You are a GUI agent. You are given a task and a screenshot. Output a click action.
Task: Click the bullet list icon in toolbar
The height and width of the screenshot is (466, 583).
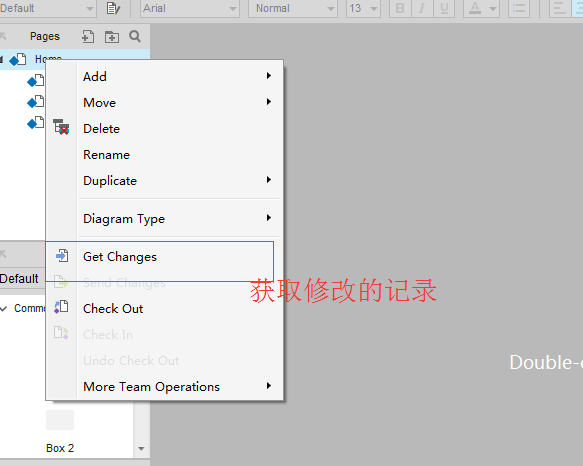point(519,8)
